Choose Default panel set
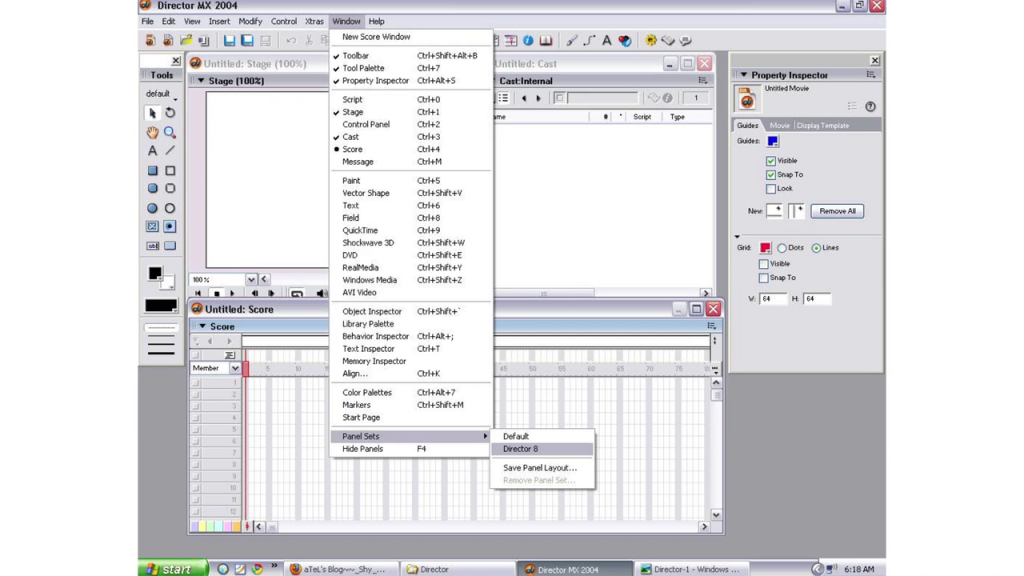The height and width of the screenshot is (576, 1024). (542, 436)
